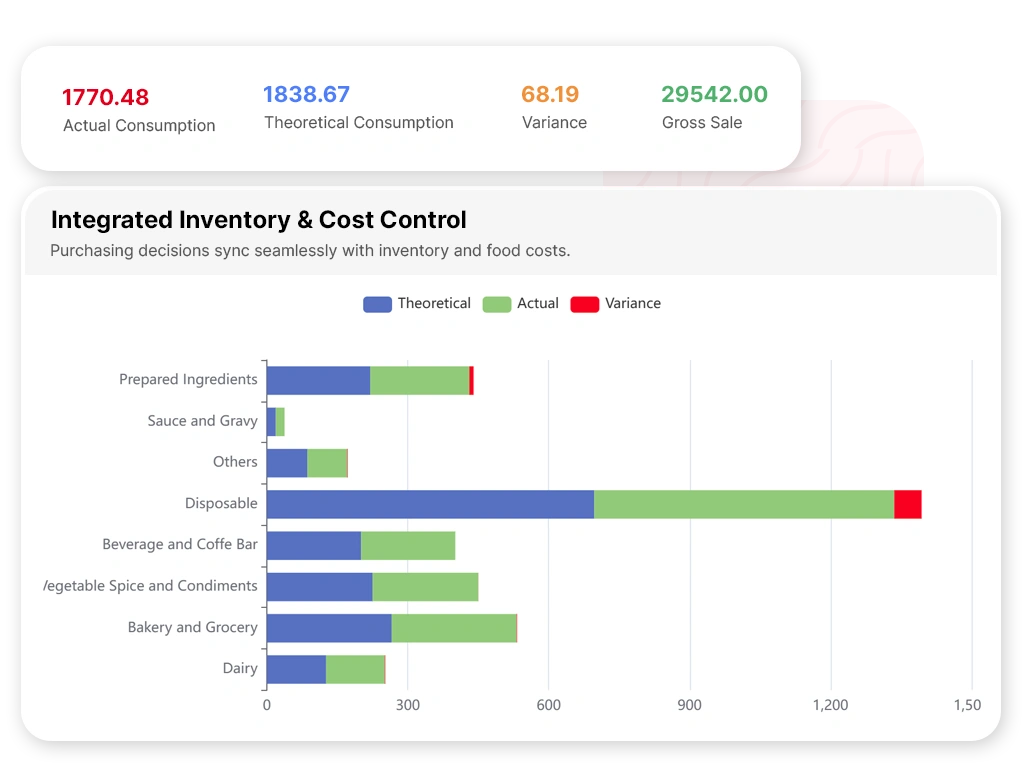
Task: Click Disposable actual green bar segment
Action: 744,504
